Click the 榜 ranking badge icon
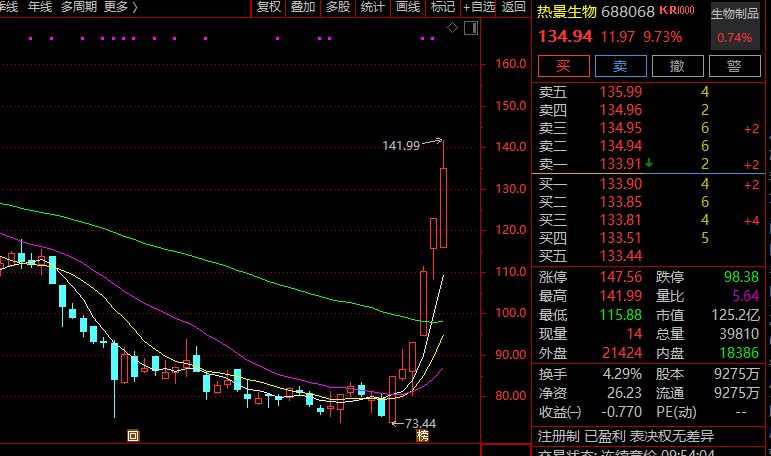Viewport: 771px width, 456px height. pyautogui.click(x=422, y=435)
